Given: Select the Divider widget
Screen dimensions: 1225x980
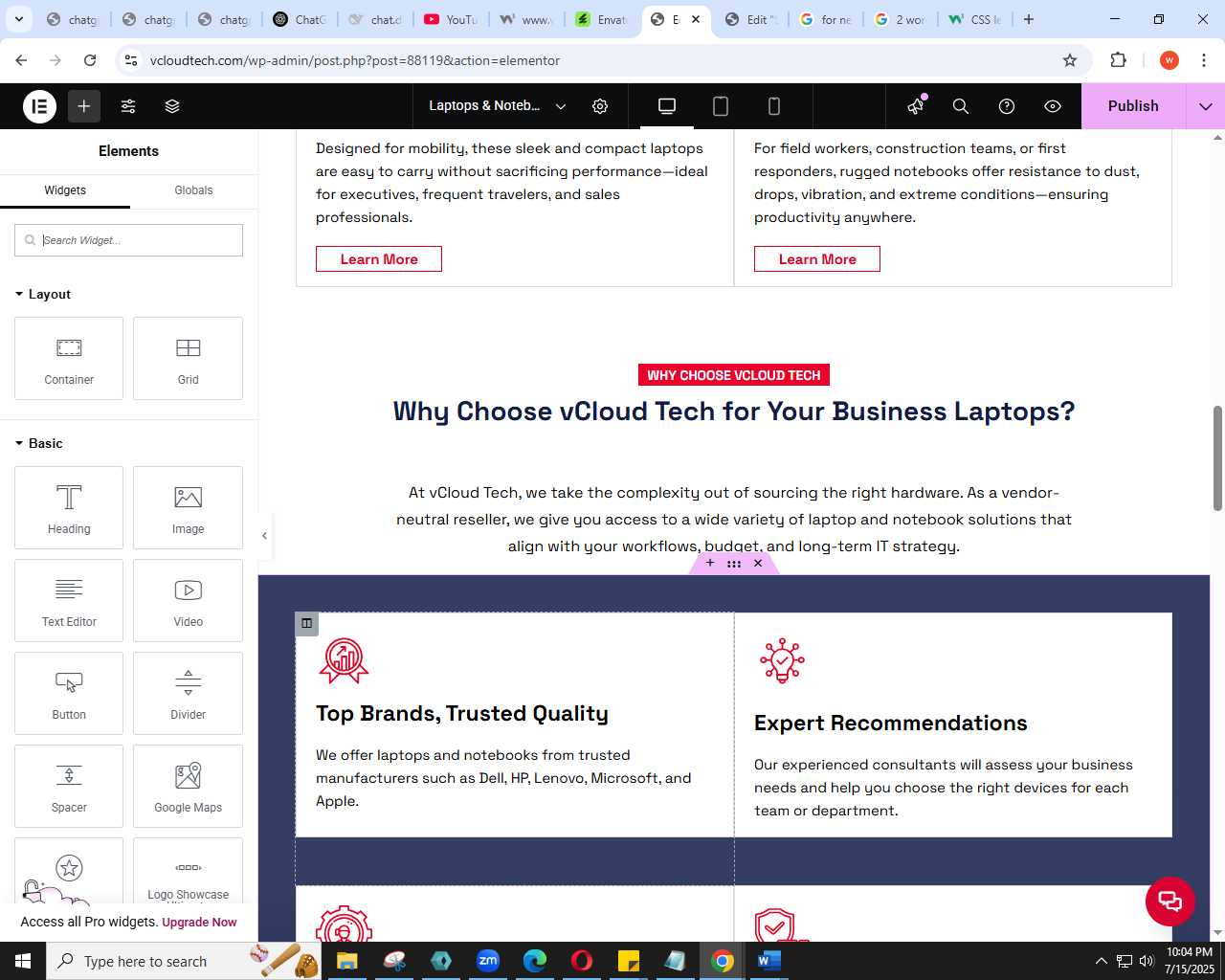Looking at the screenshot, I should click(188, 693).
